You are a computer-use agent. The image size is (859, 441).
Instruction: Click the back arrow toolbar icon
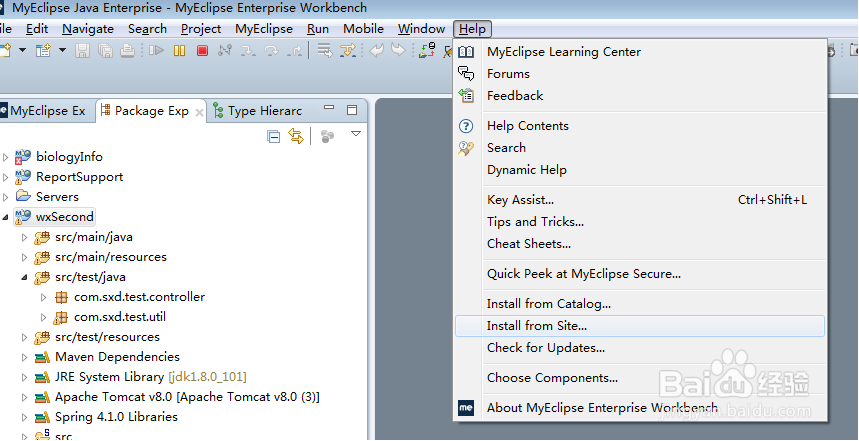[x=376, y=50]
